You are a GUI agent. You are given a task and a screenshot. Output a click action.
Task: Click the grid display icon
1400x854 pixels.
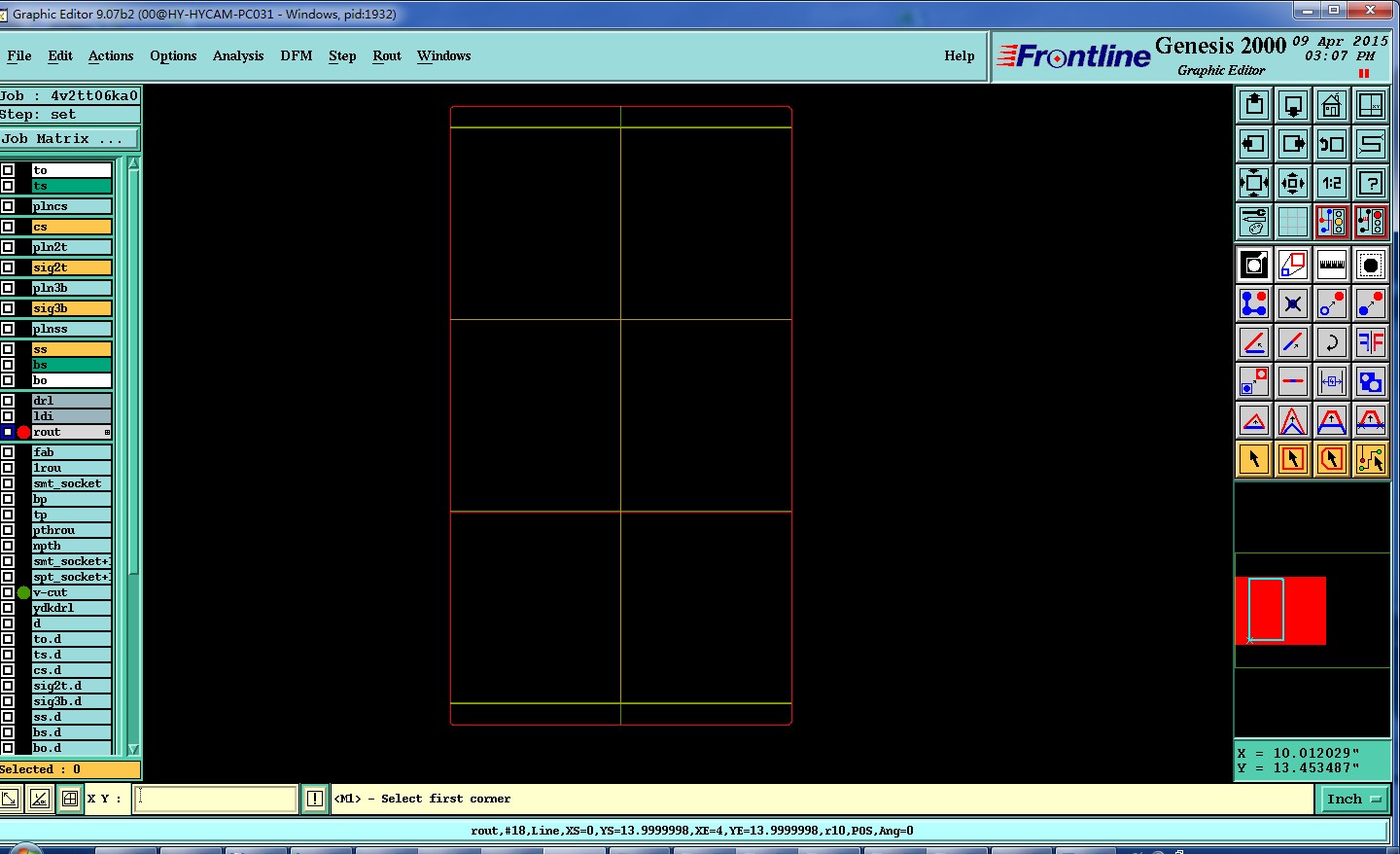[x=1293, y=222]
